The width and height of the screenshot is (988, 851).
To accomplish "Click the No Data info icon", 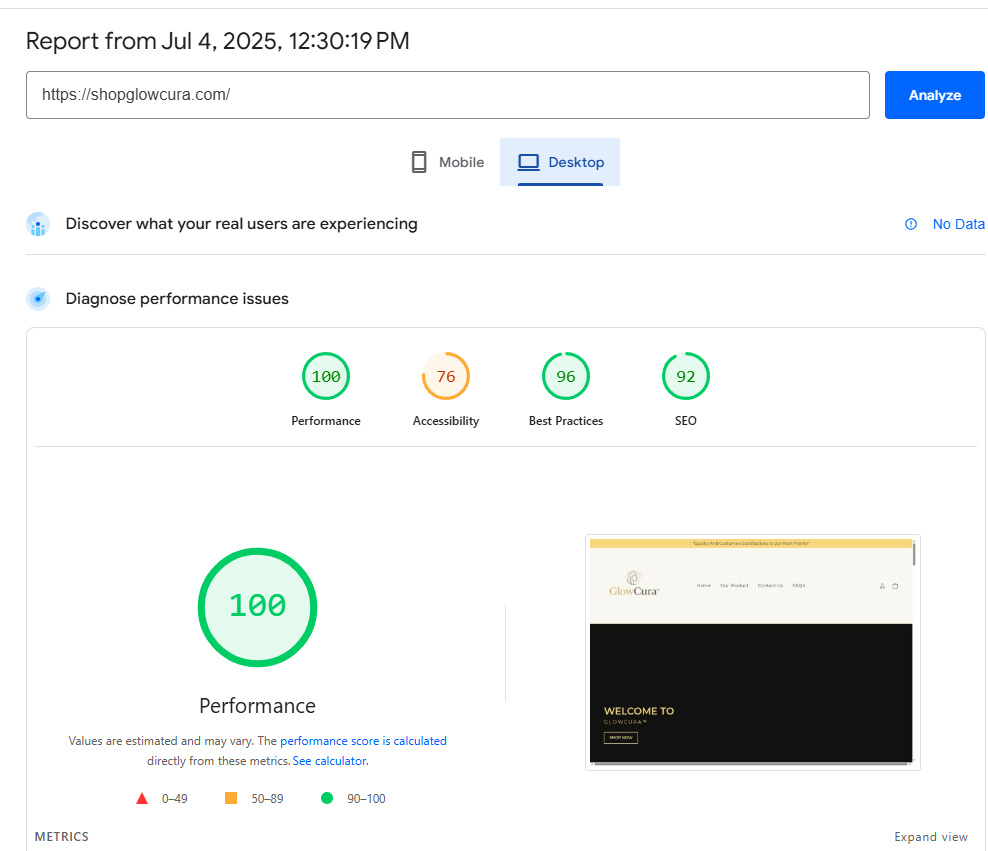I will click(911, 224).
